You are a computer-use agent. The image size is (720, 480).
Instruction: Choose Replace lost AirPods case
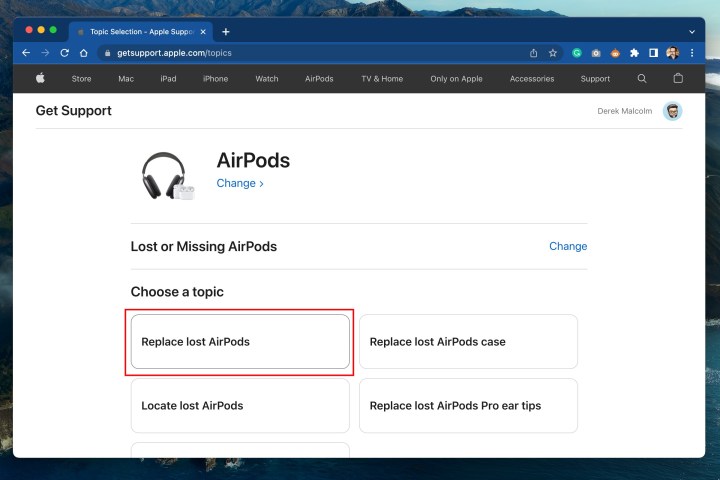468,341
